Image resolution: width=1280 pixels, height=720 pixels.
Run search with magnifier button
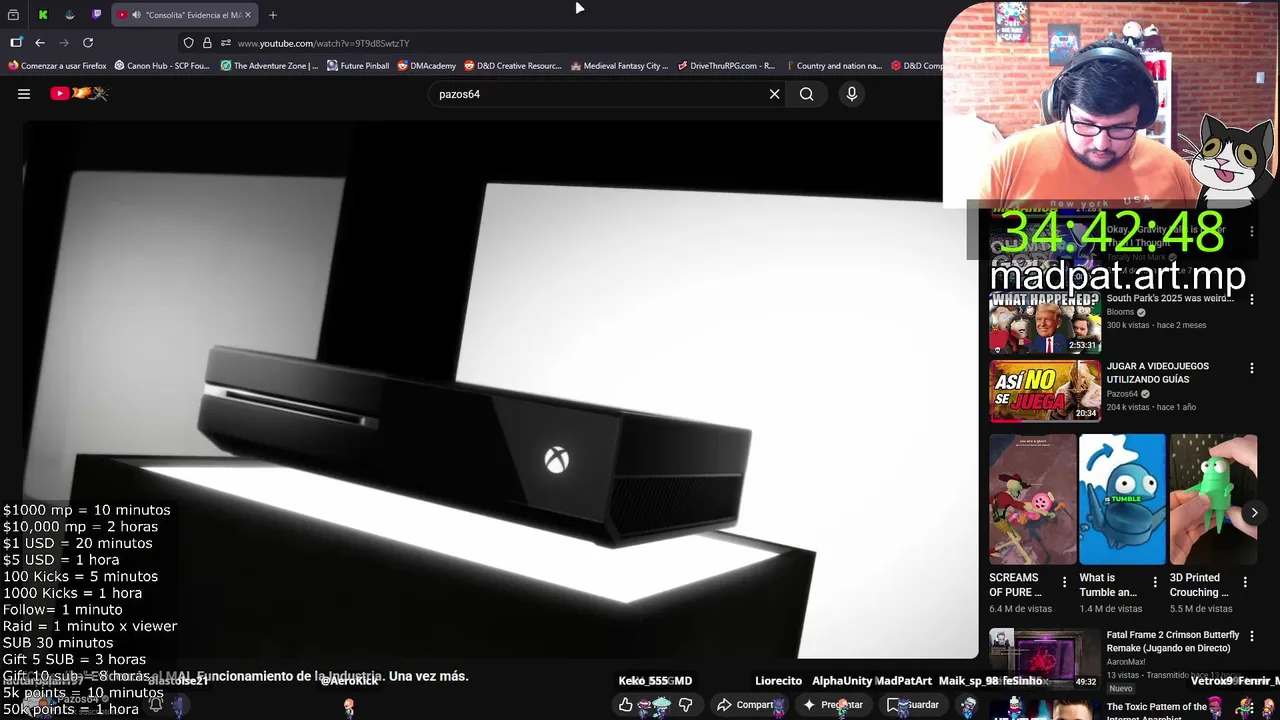point(806,94)
